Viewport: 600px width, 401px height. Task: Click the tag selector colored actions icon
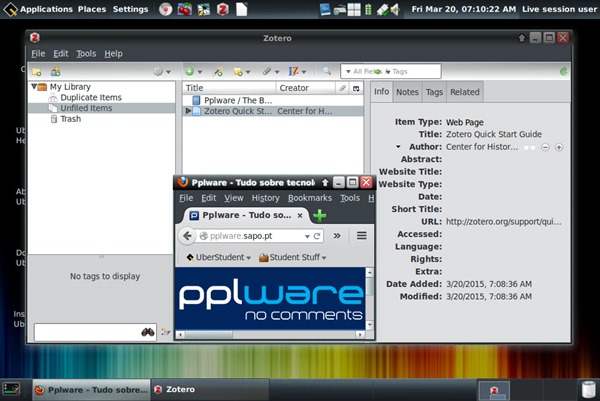click(x=166, y=332)
